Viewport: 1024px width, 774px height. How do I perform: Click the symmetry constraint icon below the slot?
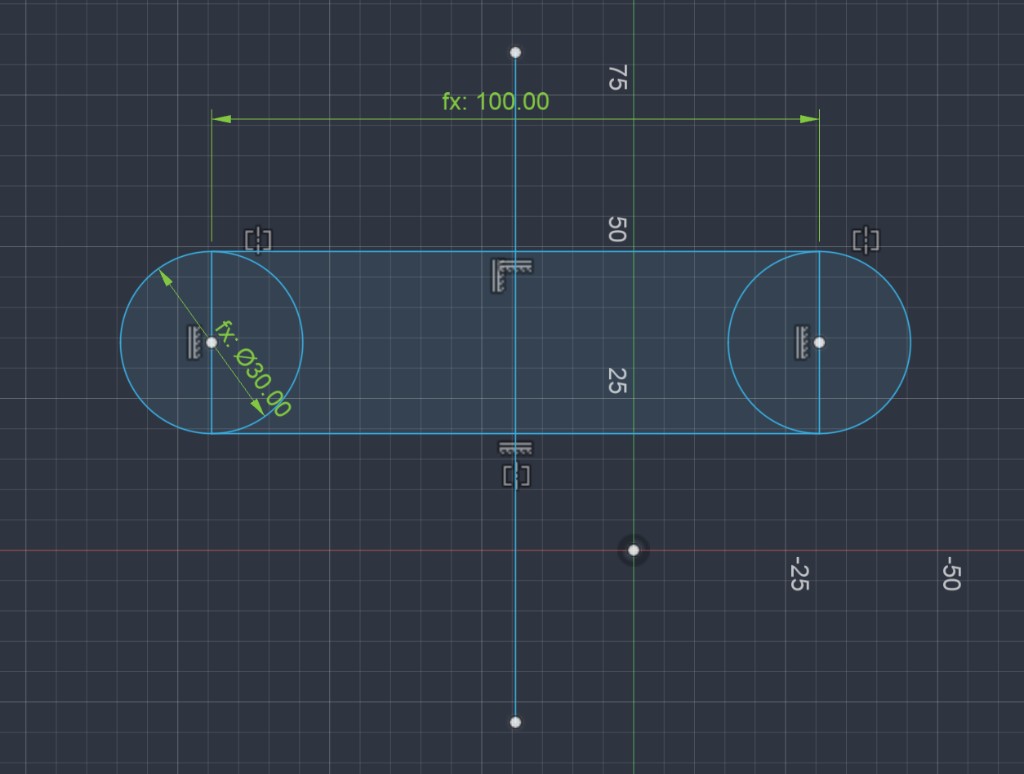(516, 475)
